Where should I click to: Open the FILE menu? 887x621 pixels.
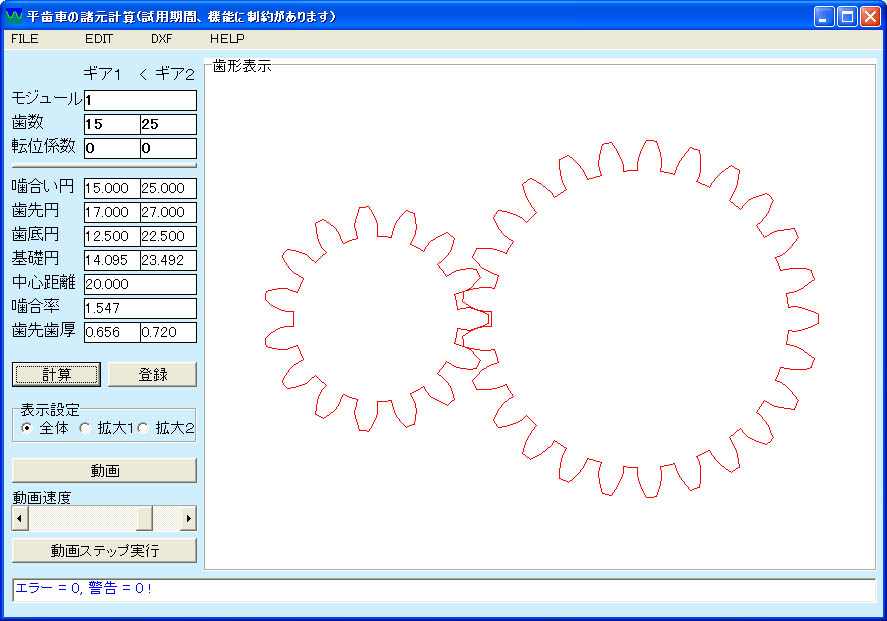(x=25, y=39)
